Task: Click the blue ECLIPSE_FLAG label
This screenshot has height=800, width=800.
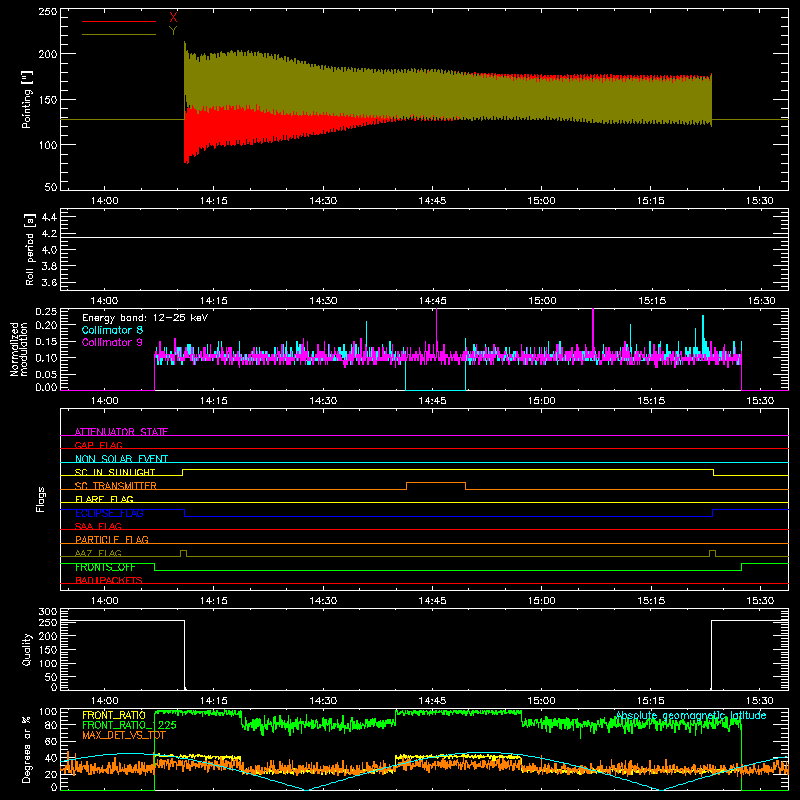Action: pos(109,513)
